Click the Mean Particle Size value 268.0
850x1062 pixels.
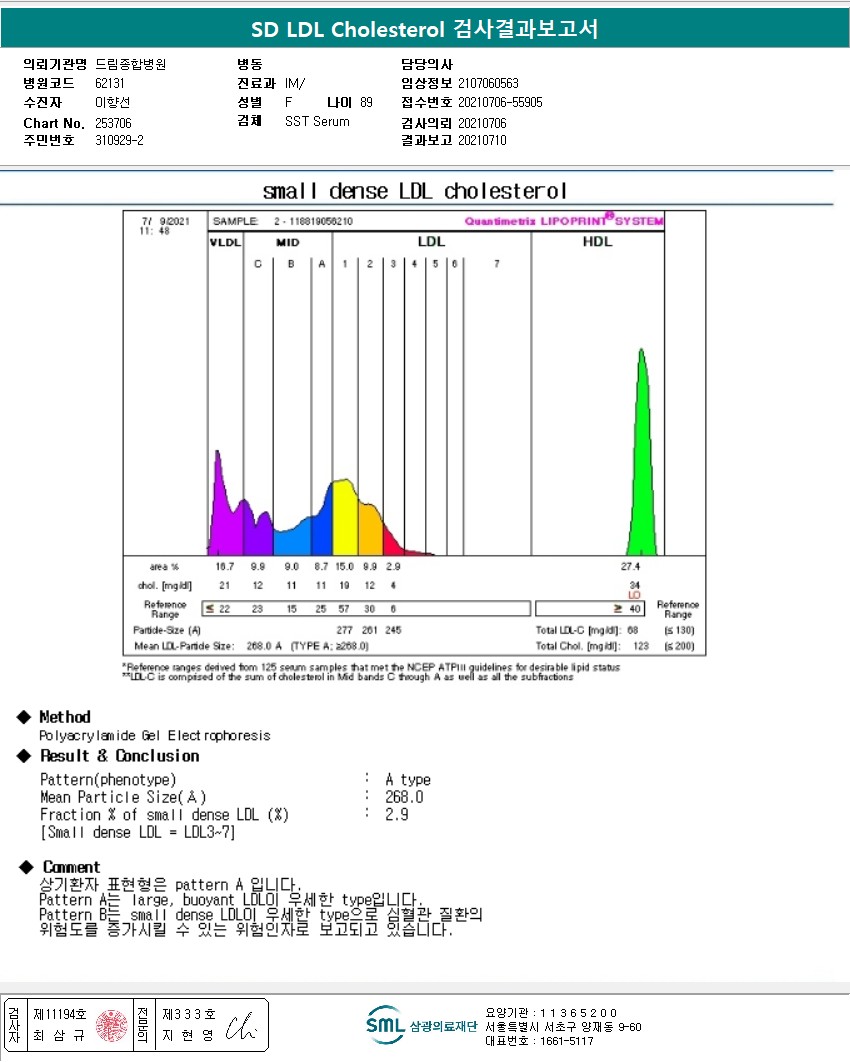coord(404,797)
